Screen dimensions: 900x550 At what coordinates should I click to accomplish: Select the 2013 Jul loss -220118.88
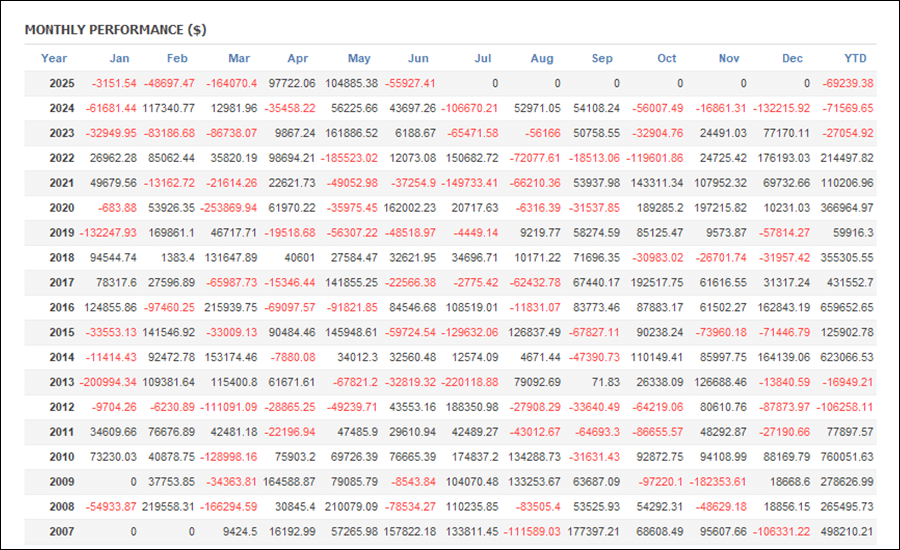point(470,382)
